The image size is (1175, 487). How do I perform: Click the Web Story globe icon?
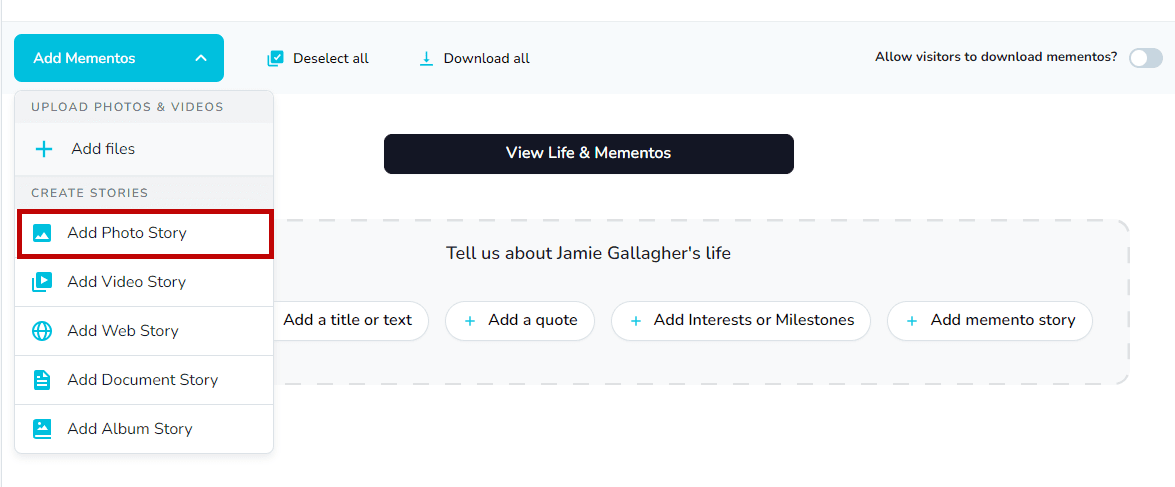42,331
